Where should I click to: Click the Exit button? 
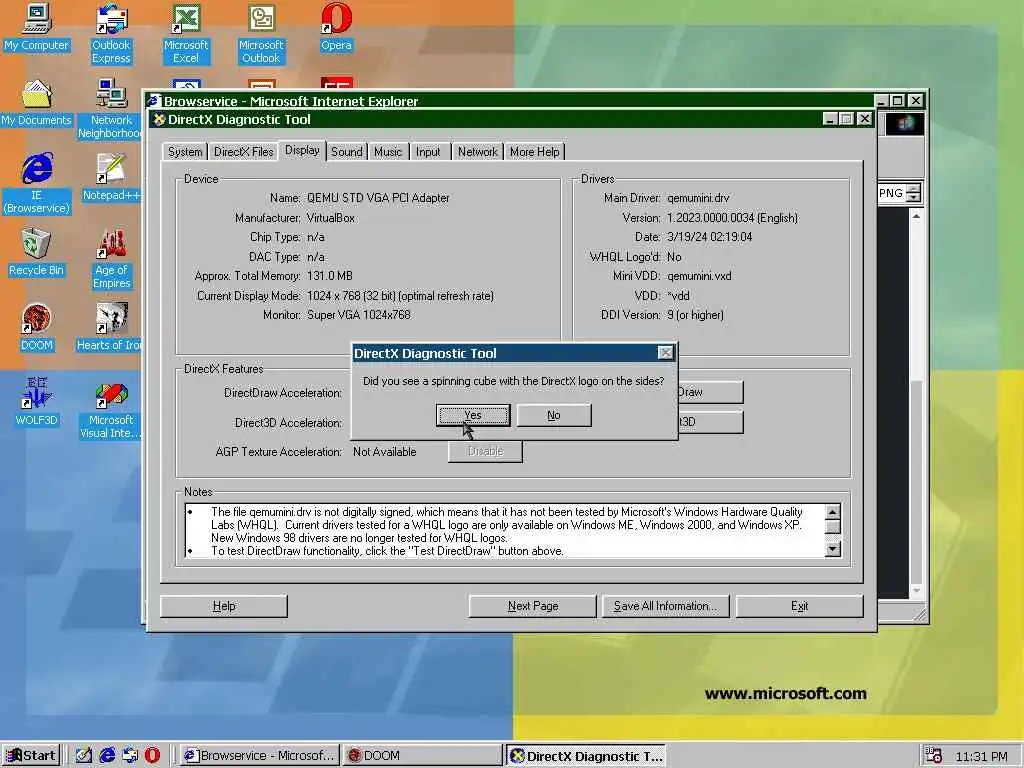[x=799, y=606]
